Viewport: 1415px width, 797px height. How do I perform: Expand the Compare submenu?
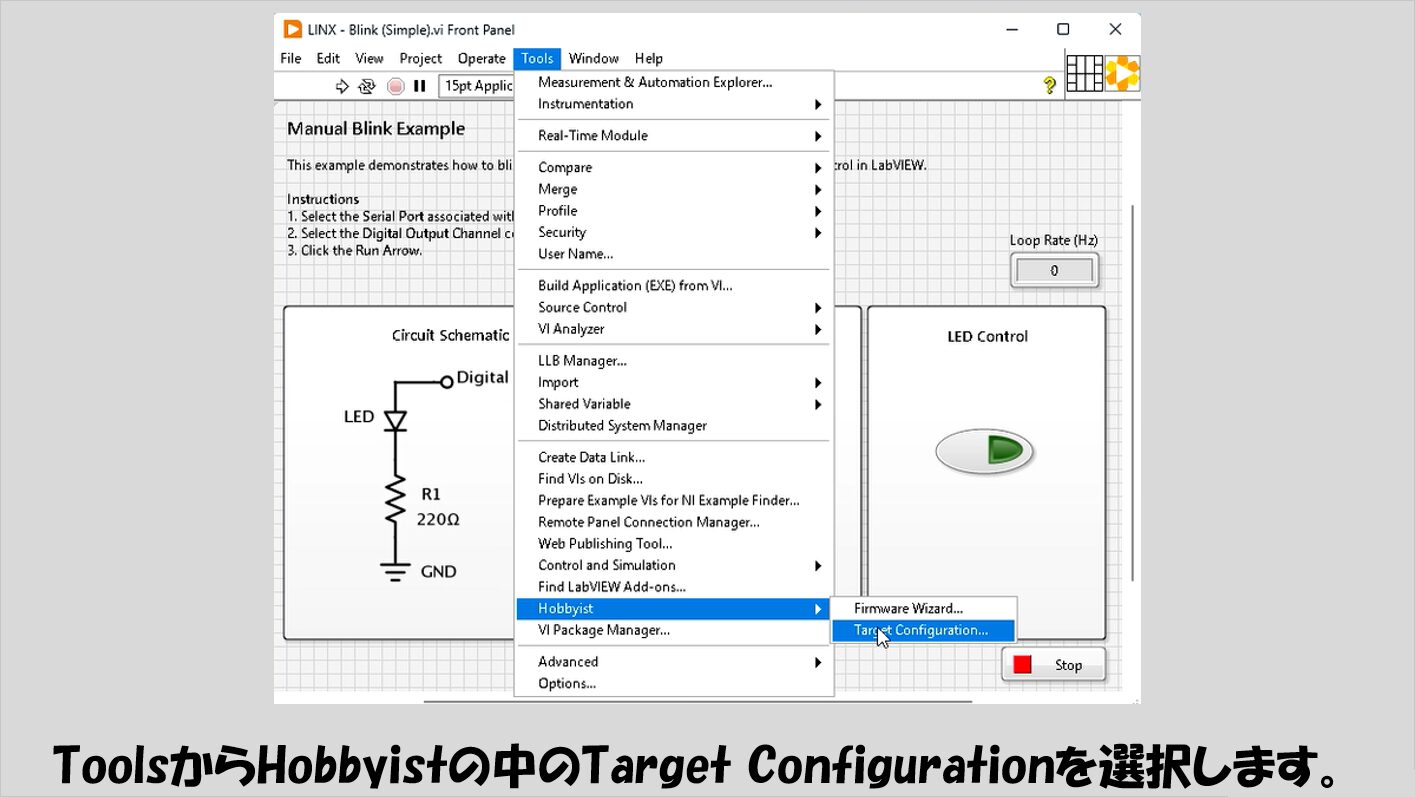pos(673,168)
